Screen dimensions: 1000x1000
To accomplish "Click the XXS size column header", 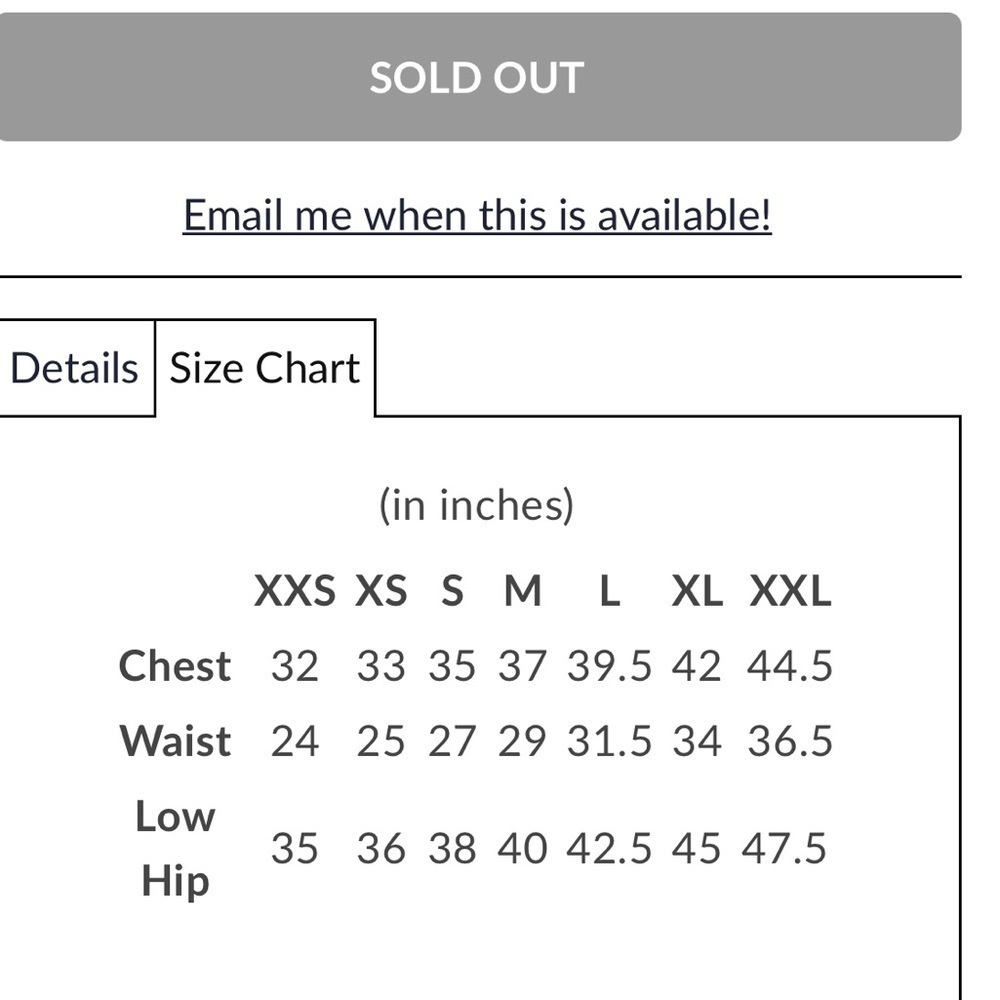I will [x=295, y=591].
